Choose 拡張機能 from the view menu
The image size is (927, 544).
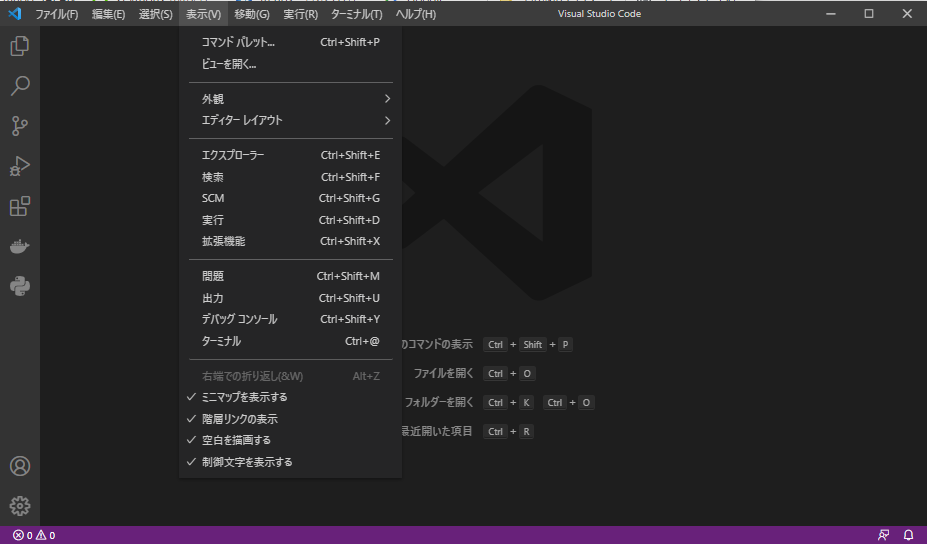click(x=290, y=241)
